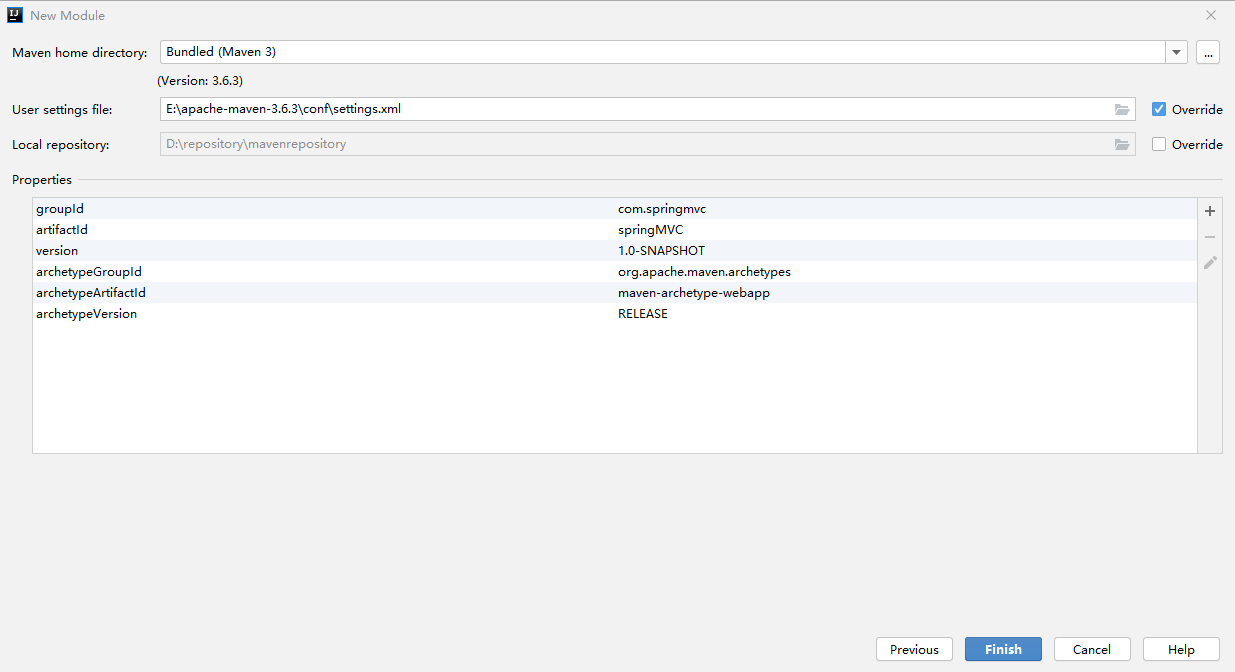
Task: Click the IntelliJ icon in title bar
Action: click(15, 15)
